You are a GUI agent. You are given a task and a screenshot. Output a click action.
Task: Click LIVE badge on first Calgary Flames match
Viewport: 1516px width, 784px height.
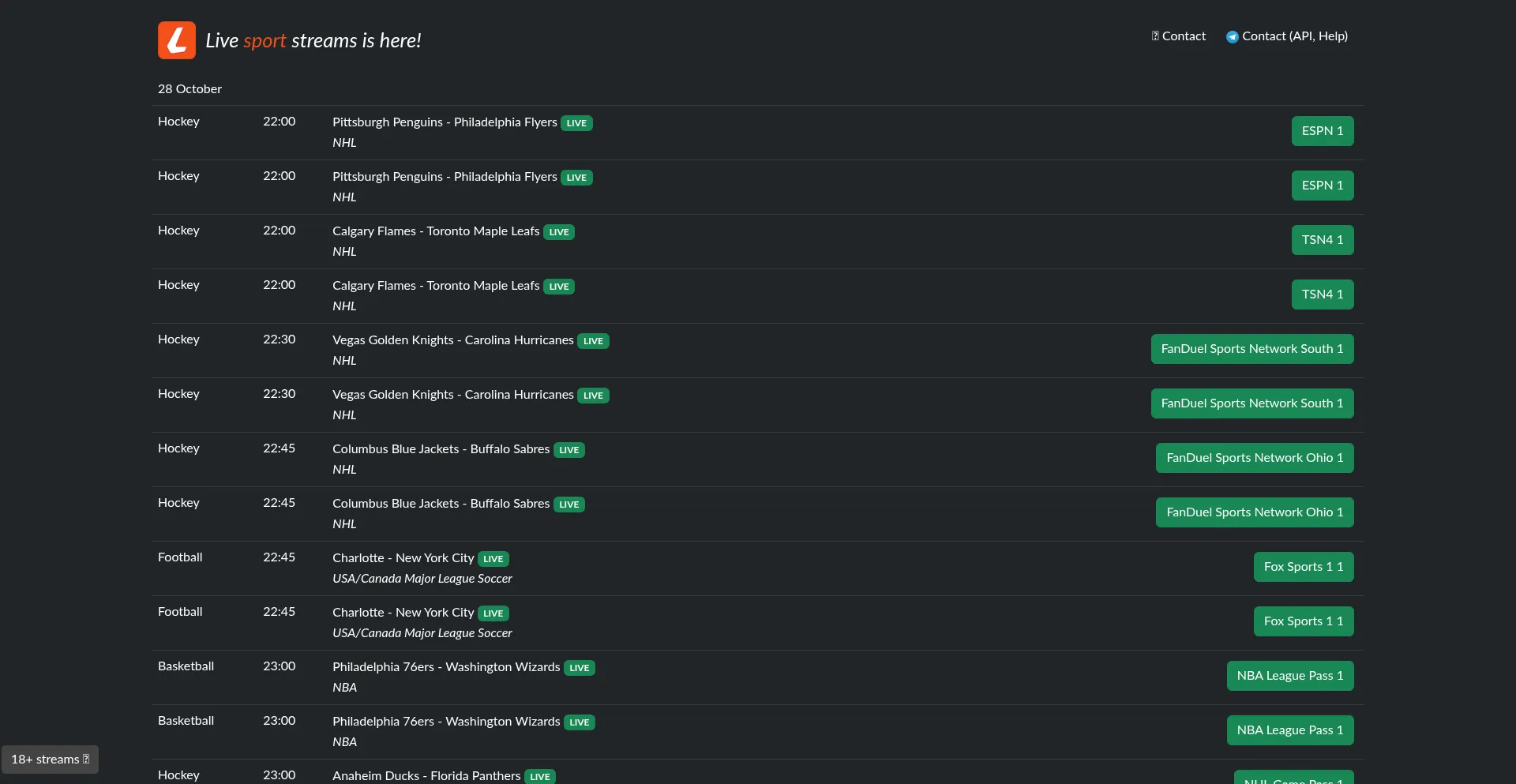559,232
